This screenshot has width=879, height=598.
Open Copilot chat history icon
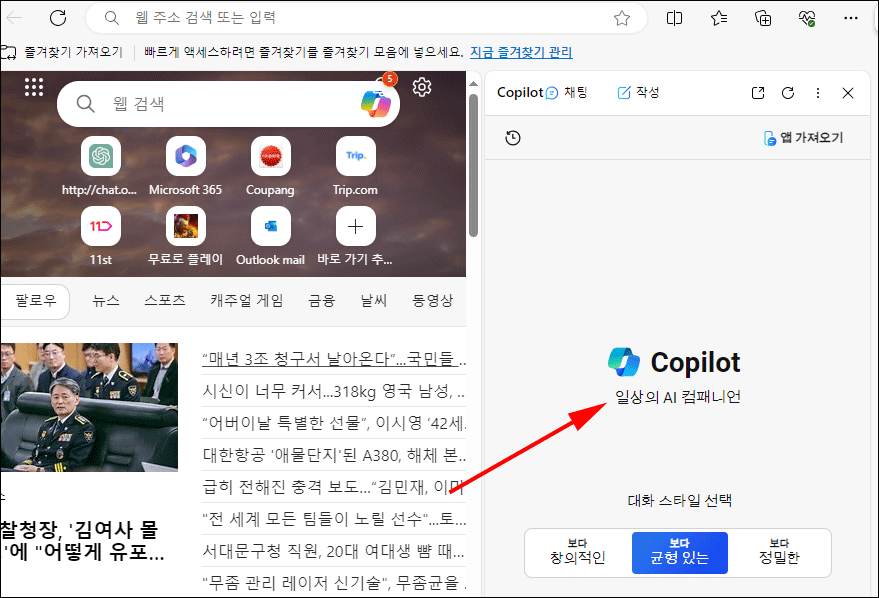click(513, 138)
